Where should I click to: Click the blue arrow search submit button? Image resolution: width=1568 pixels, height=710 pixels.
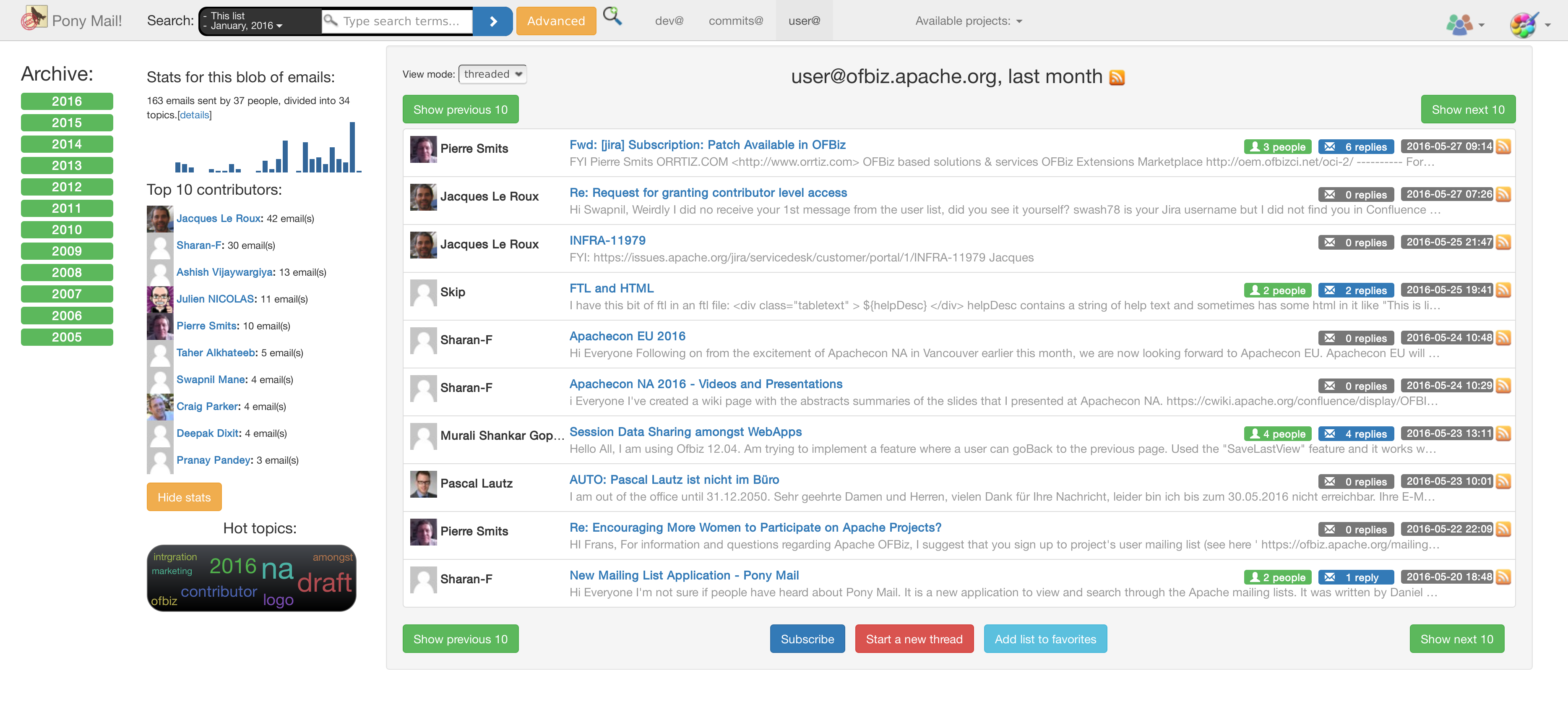tap(492, 21)
